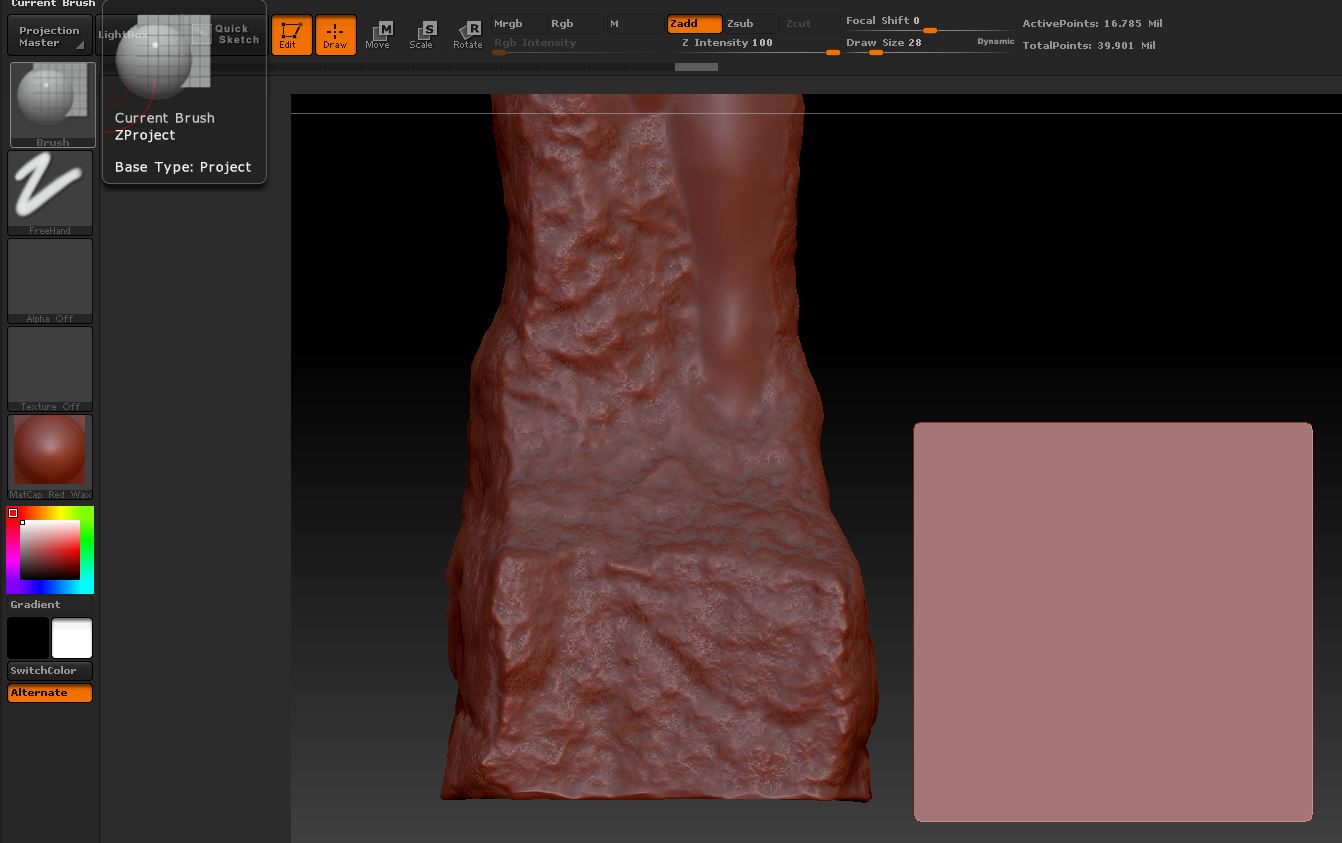Select the Rotate transform tool

[467, 35]
